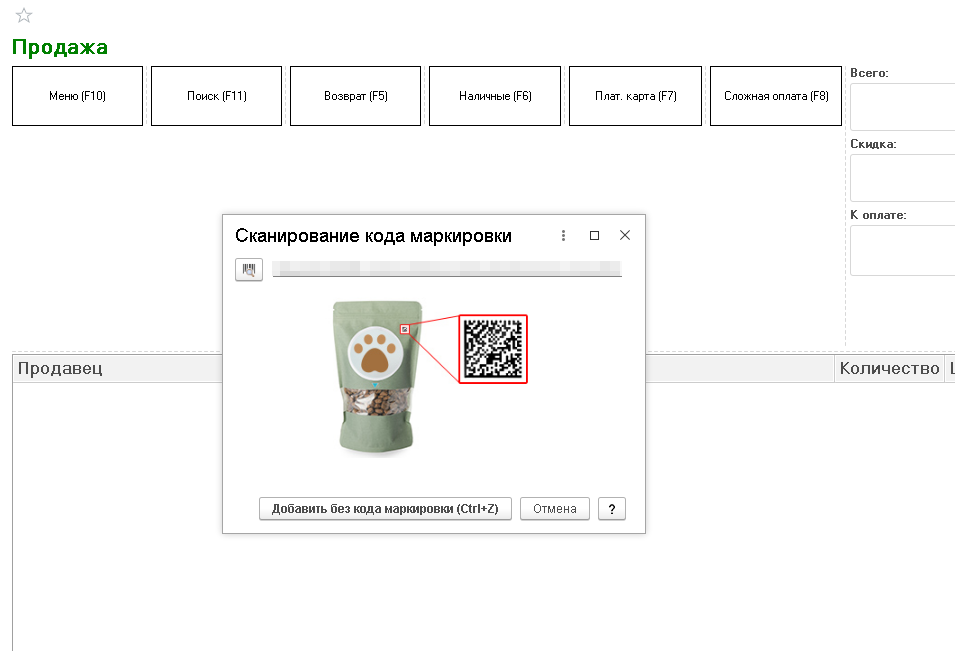Click the enlarged DataMatrix code image
The image size is (955, 651).
(x=493, y=349)
